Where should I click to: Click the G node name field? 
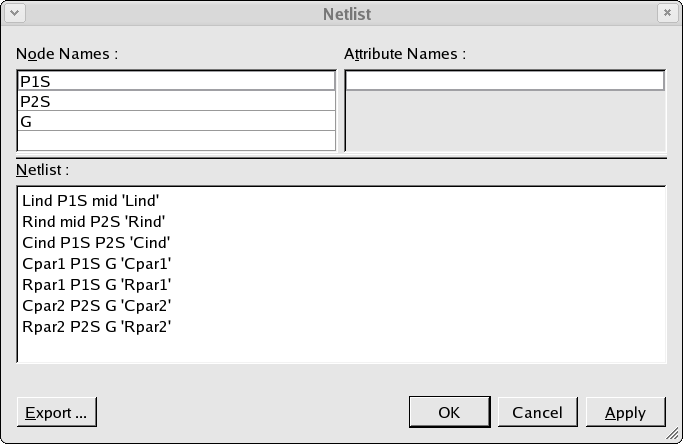176,121
